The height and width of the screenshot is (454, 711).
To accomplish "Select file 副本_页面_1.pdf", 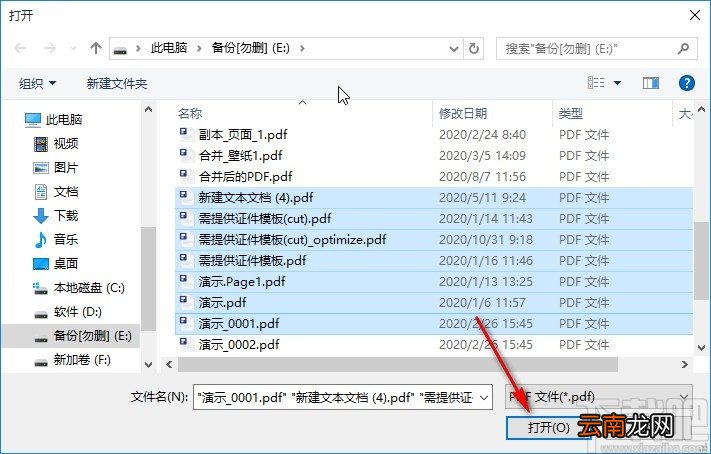I will click(243, 135).
